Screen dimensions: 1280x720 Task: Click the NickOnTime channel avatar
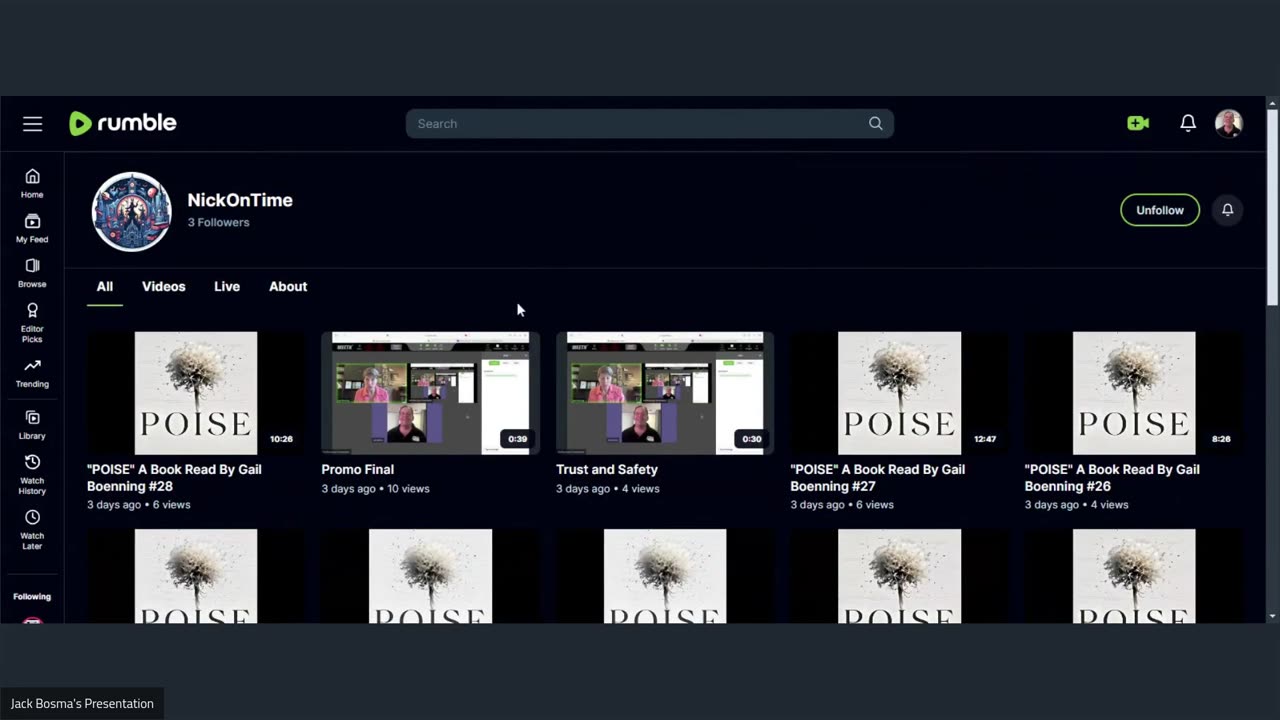pyautogui.click(x=132, y=211)
